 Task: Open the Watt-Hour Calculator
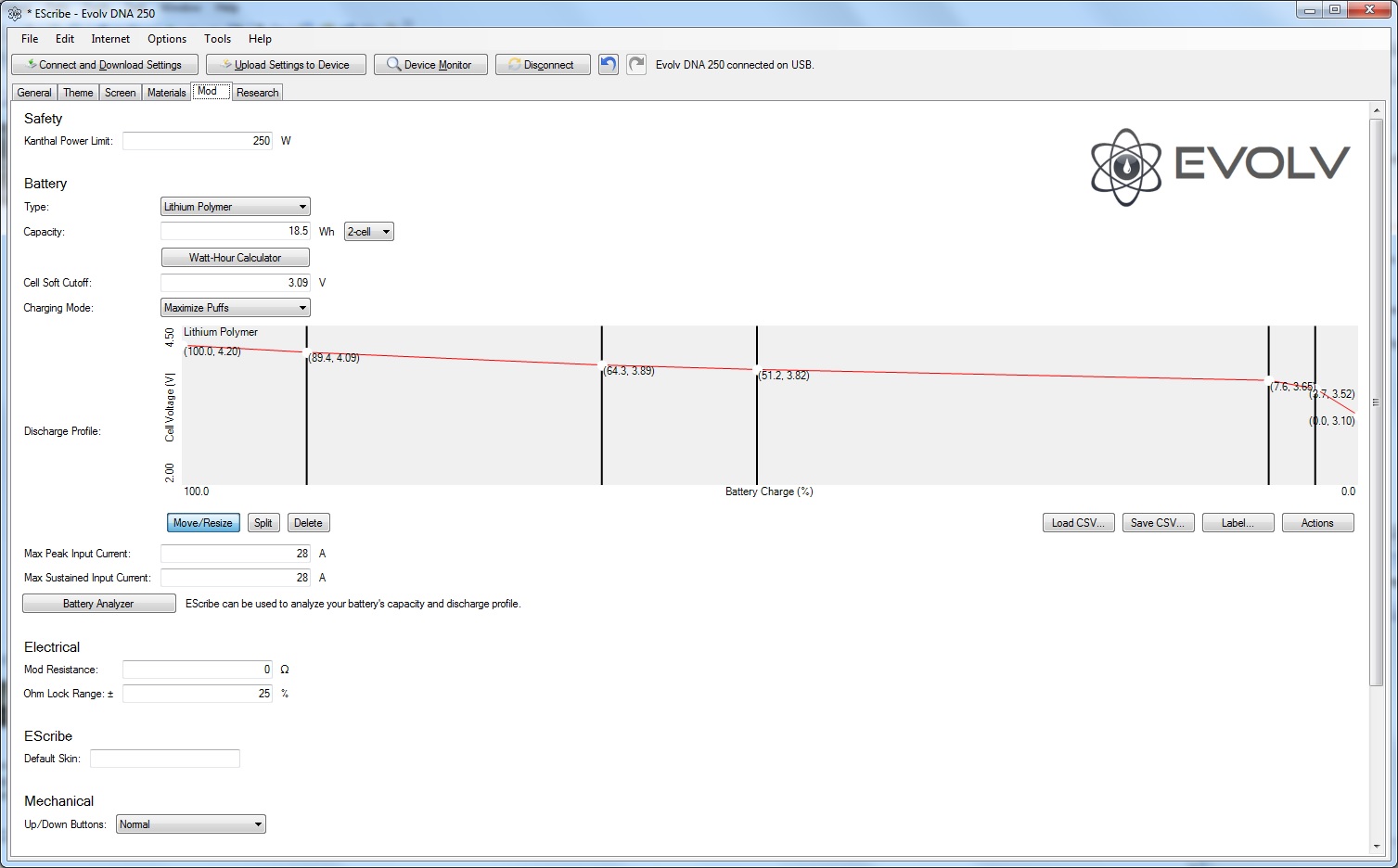[236, 258]
